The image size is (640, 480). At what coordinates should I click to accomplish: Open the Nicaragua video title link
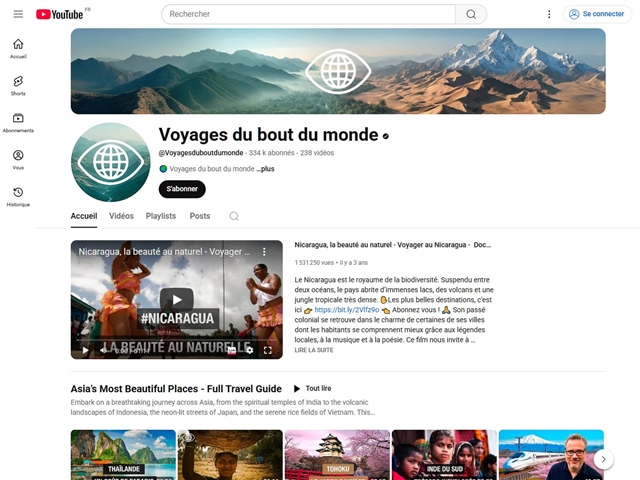393,245
